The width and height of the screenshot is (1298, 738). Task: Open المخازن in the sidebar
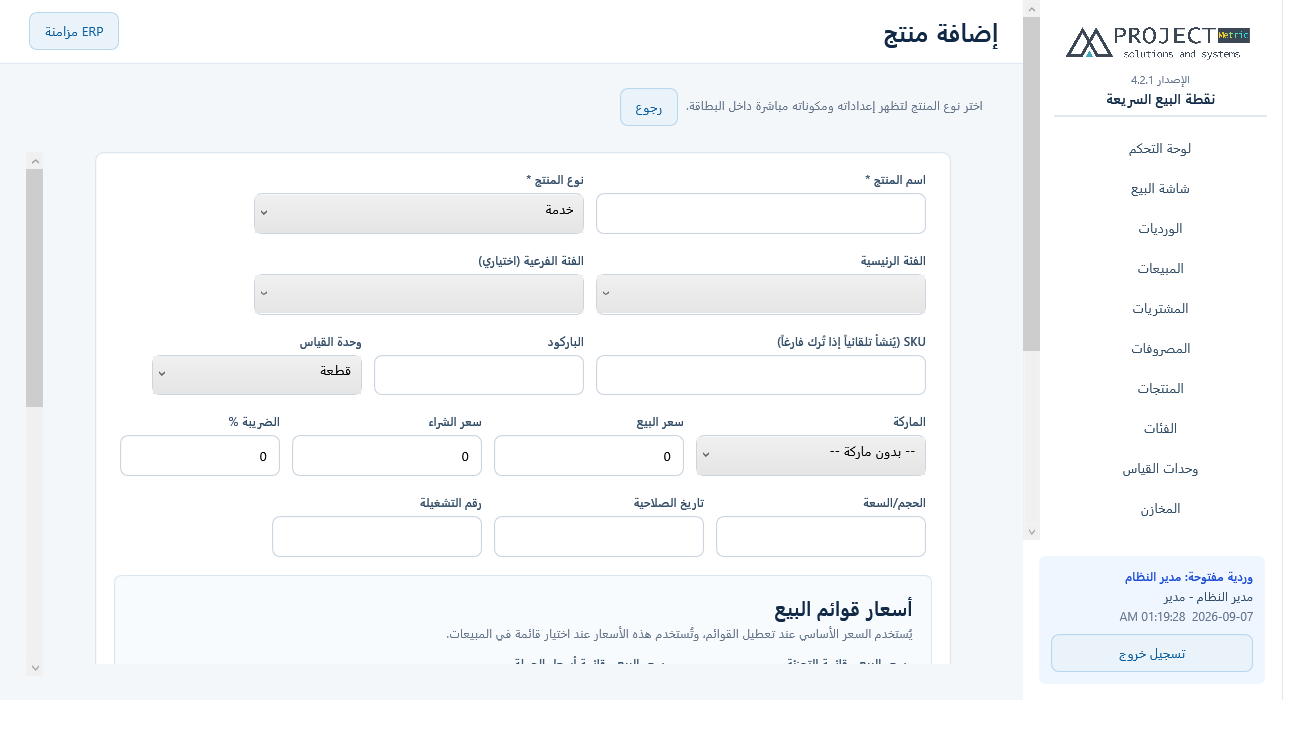[1160, 508]
